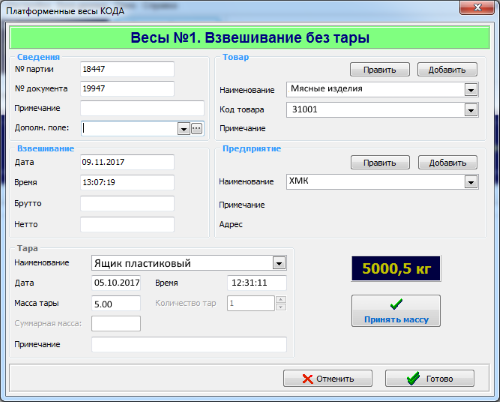Click the Дополн. поле input box
500x402 pixels.
pyautogui.click(x=129, y=128)
